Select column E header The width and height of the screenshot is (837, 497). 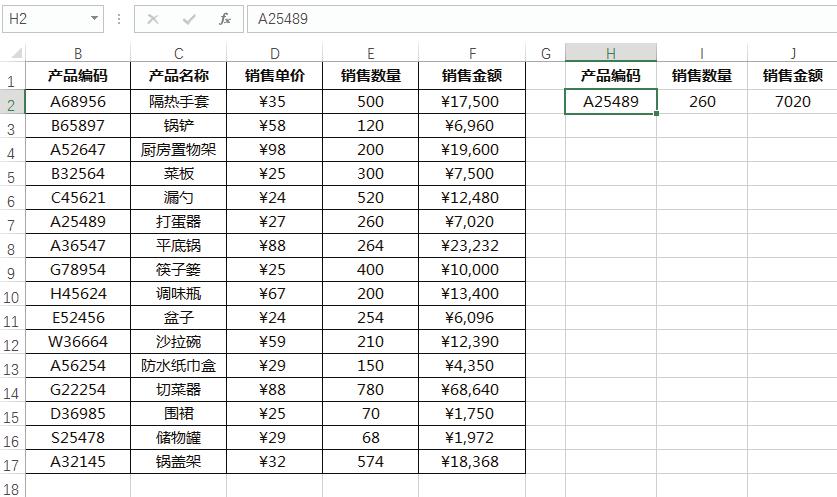pos(370,53)
